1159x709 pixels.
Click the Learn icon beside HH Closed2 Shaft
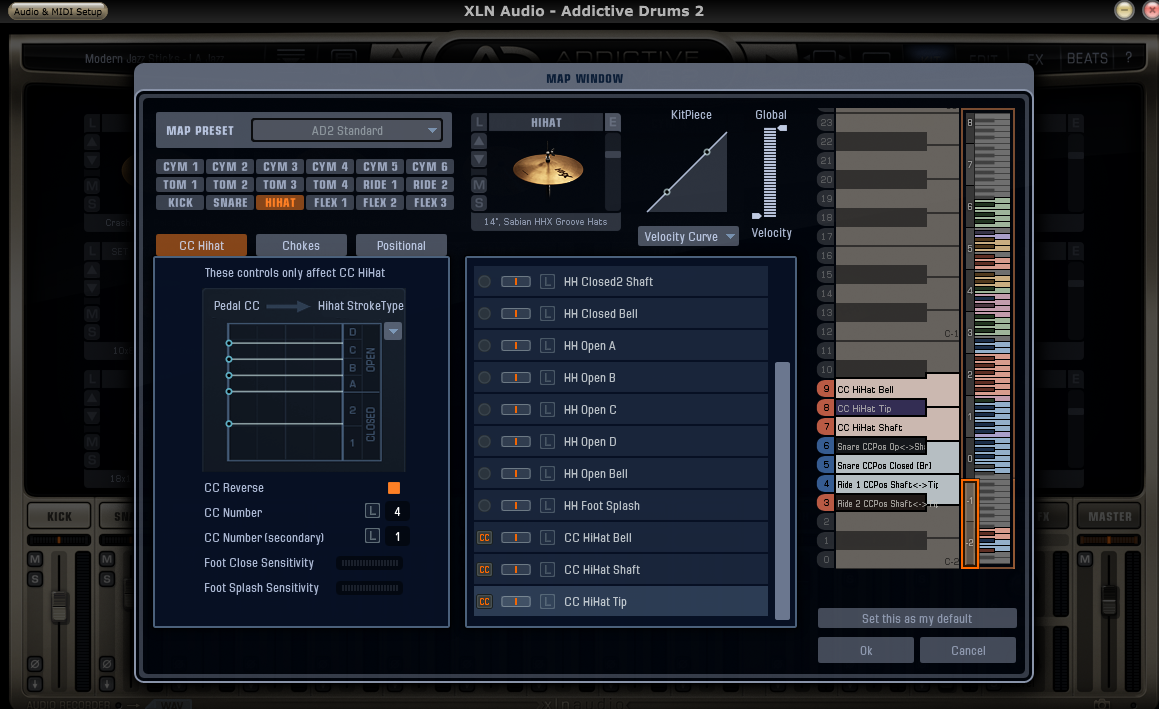[x=547, y=282]
